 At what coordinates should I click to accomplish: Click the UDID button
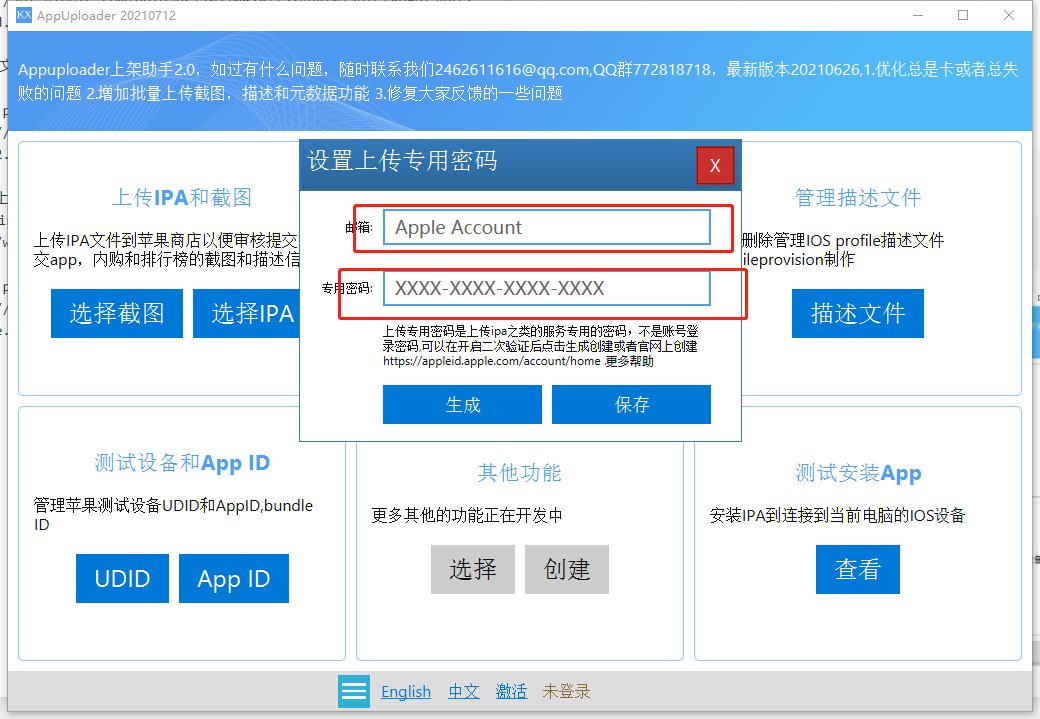pos(122,578)
